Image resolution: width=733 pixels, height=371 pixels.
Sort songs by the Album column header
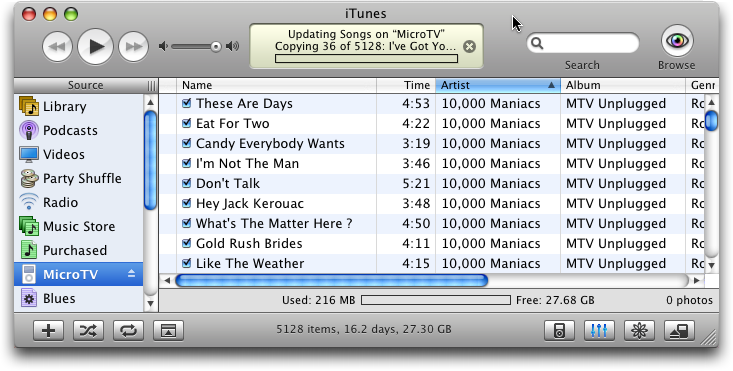pyautogui.click(x=623, y=86)
